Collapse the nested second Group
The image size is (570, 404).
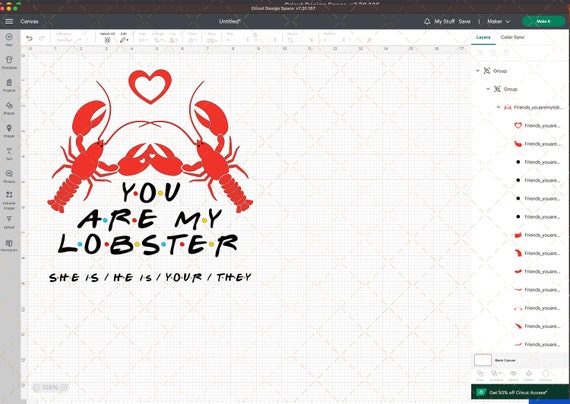pyautogui.click(x=488, y=89)
